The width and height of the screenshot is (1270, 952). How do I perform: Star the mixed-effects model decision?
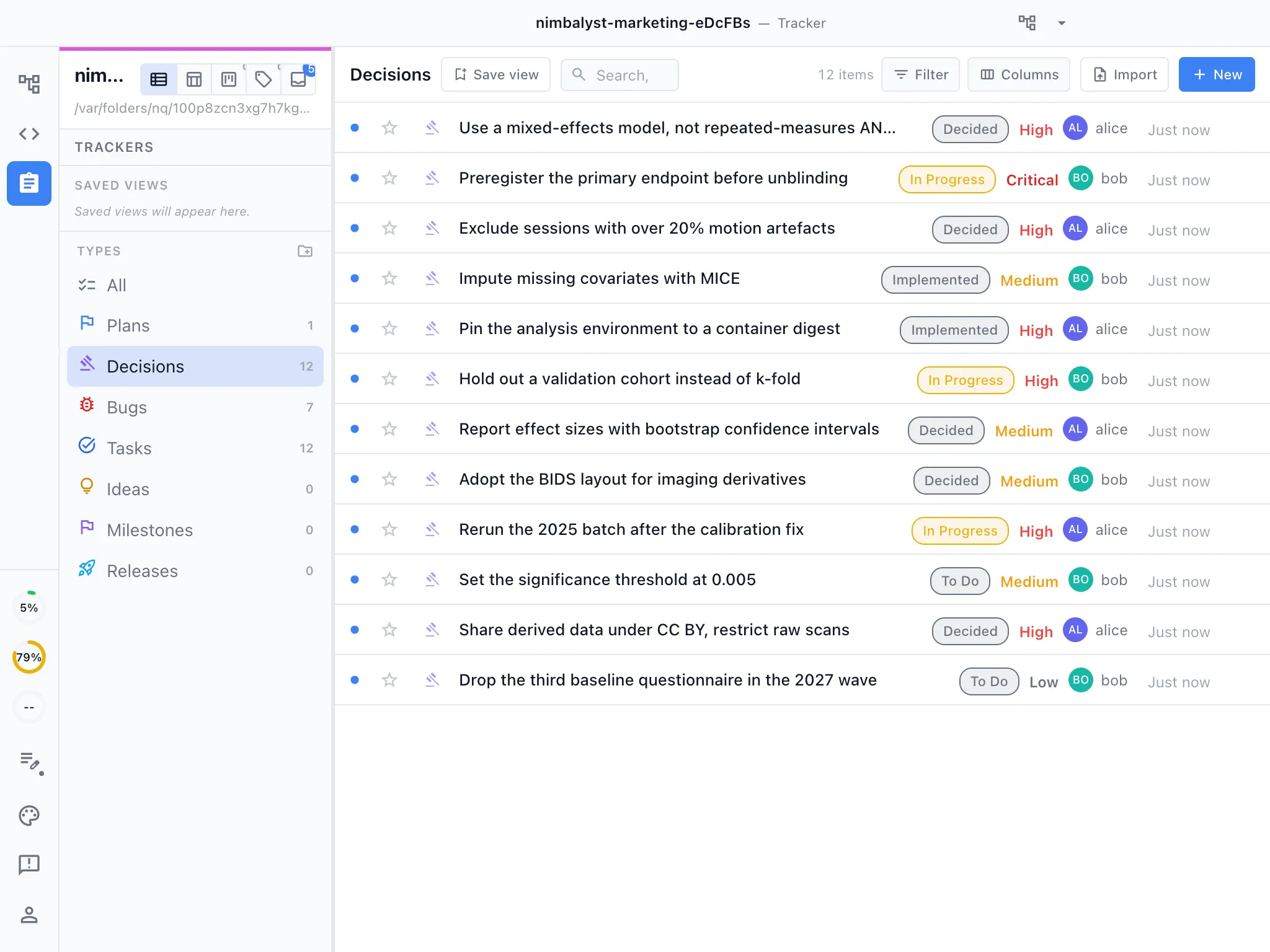(389, 128)
